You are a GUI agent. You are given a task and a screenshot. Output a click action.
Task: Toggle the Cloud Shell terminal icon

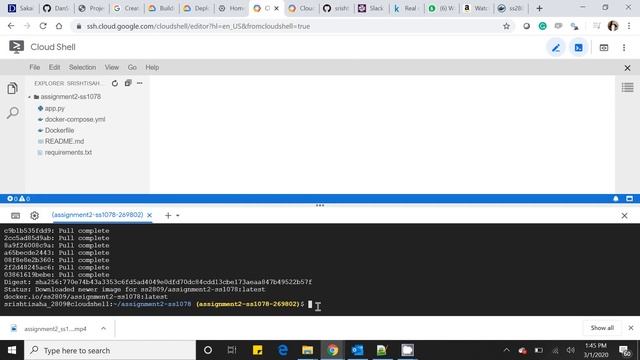click(x=578, y=48)
